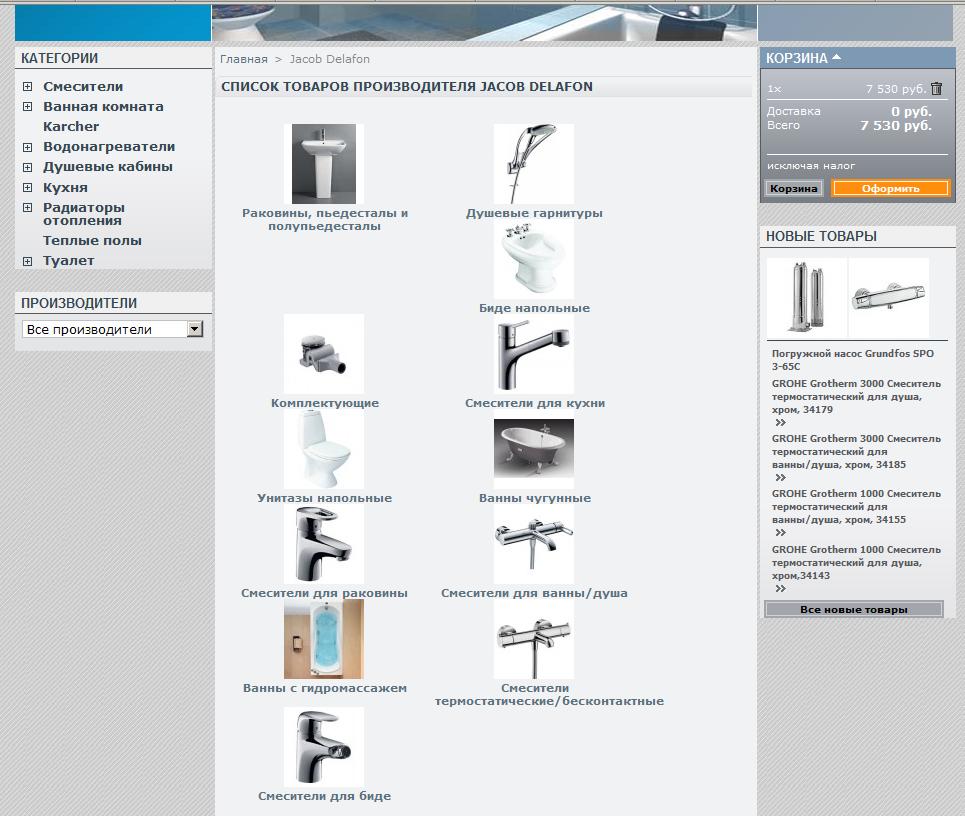The width and height of the screenshot is (965, 816).
Task: Open the Теплые полы category
Action: point(92,241)
